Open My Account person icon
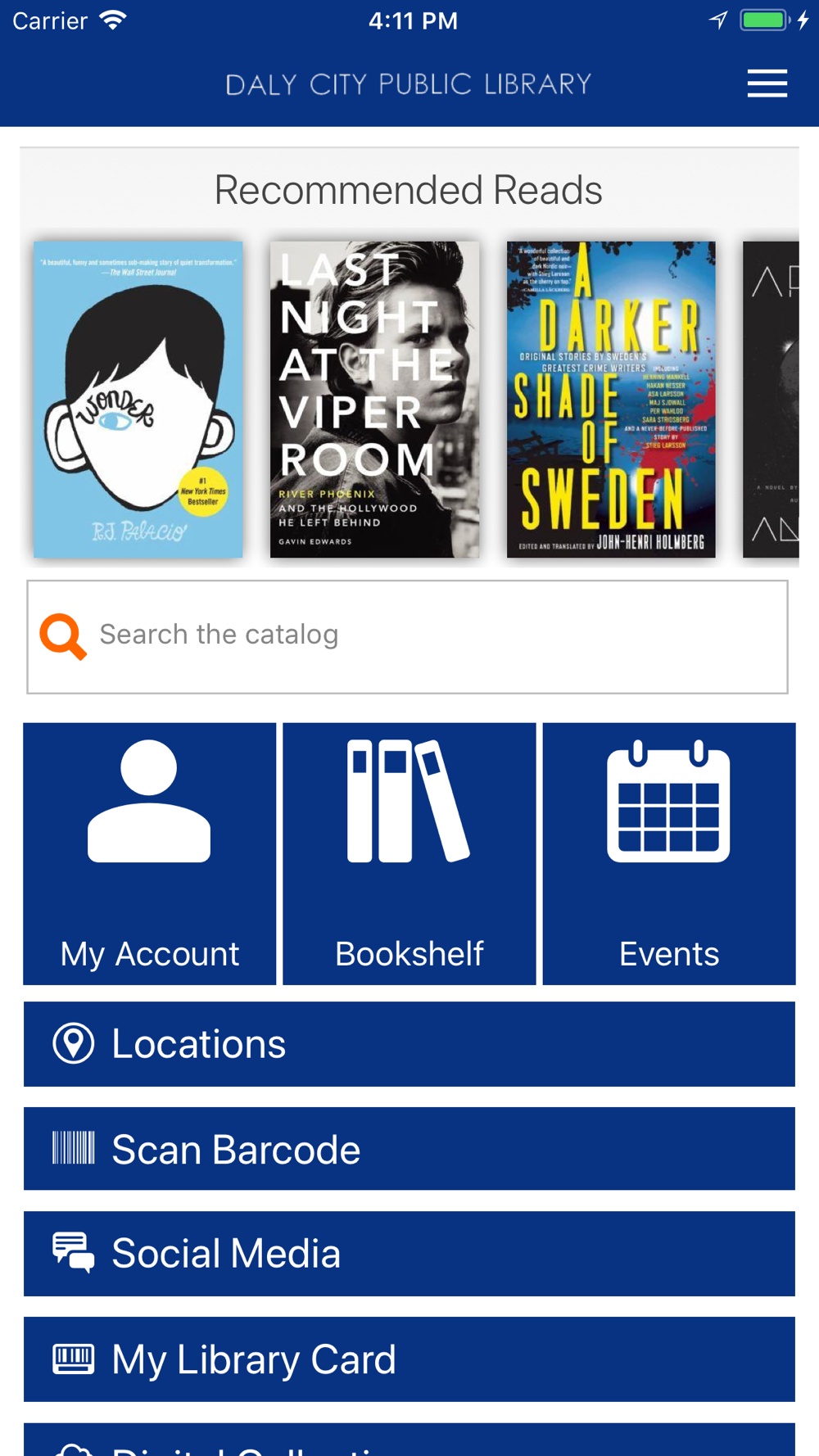 [x=149, y=801]
